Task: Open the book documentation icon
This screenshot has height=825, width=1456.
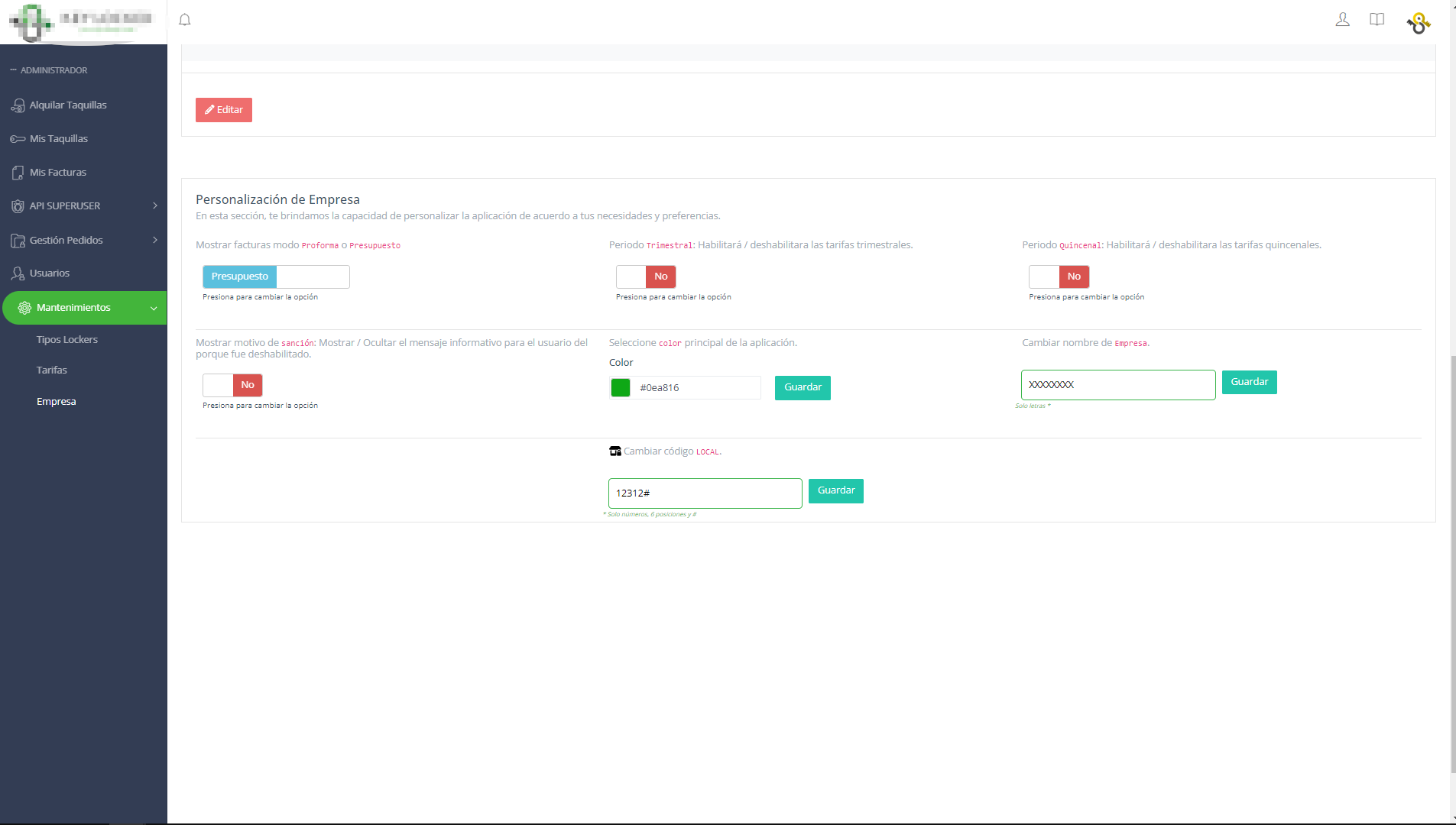Action: point(1377,20)
